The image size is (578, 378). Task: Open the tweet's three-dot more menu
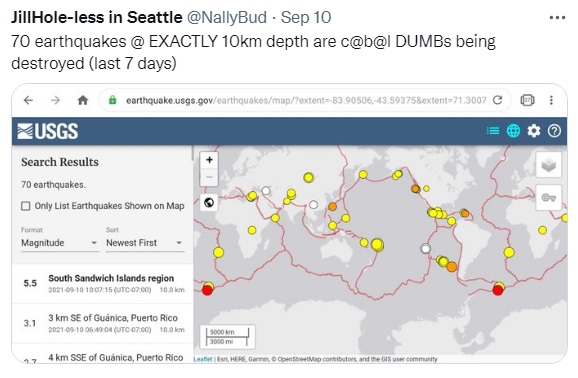pyautogui.click(x=557, y=17)
